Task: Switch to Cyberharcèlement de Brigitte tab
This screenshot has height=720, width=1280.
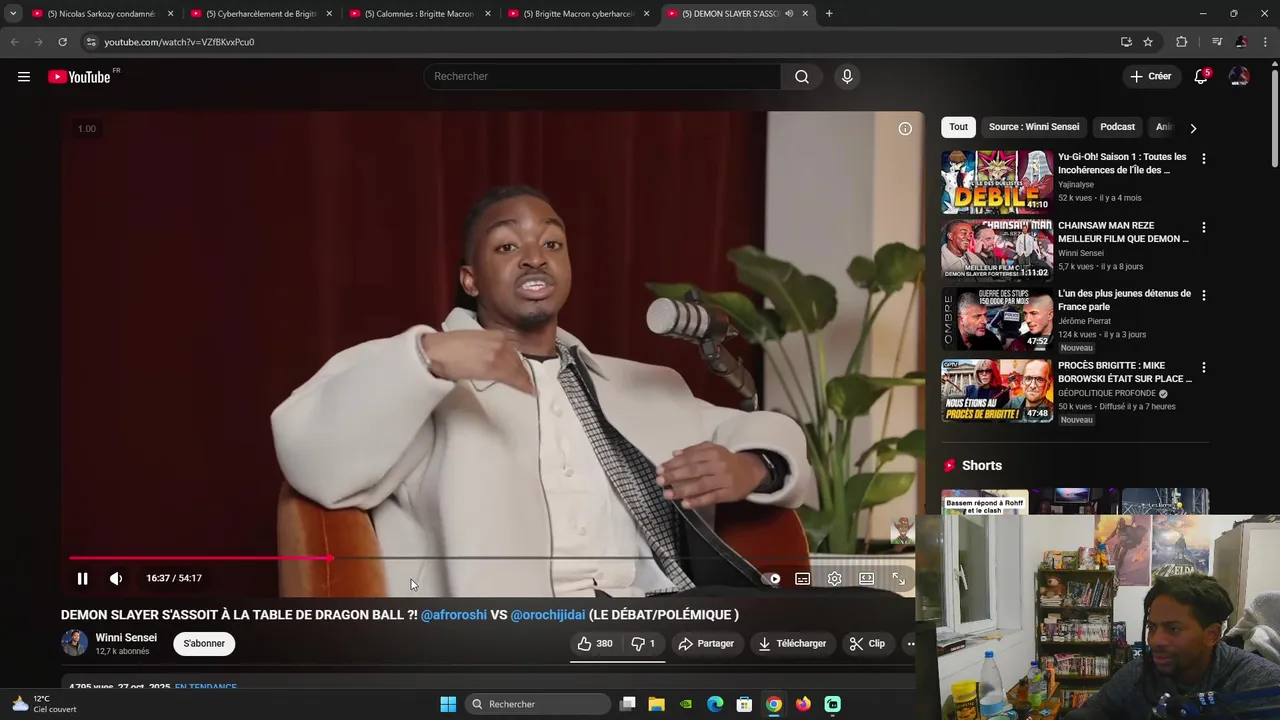Action: tap(260, 14)
